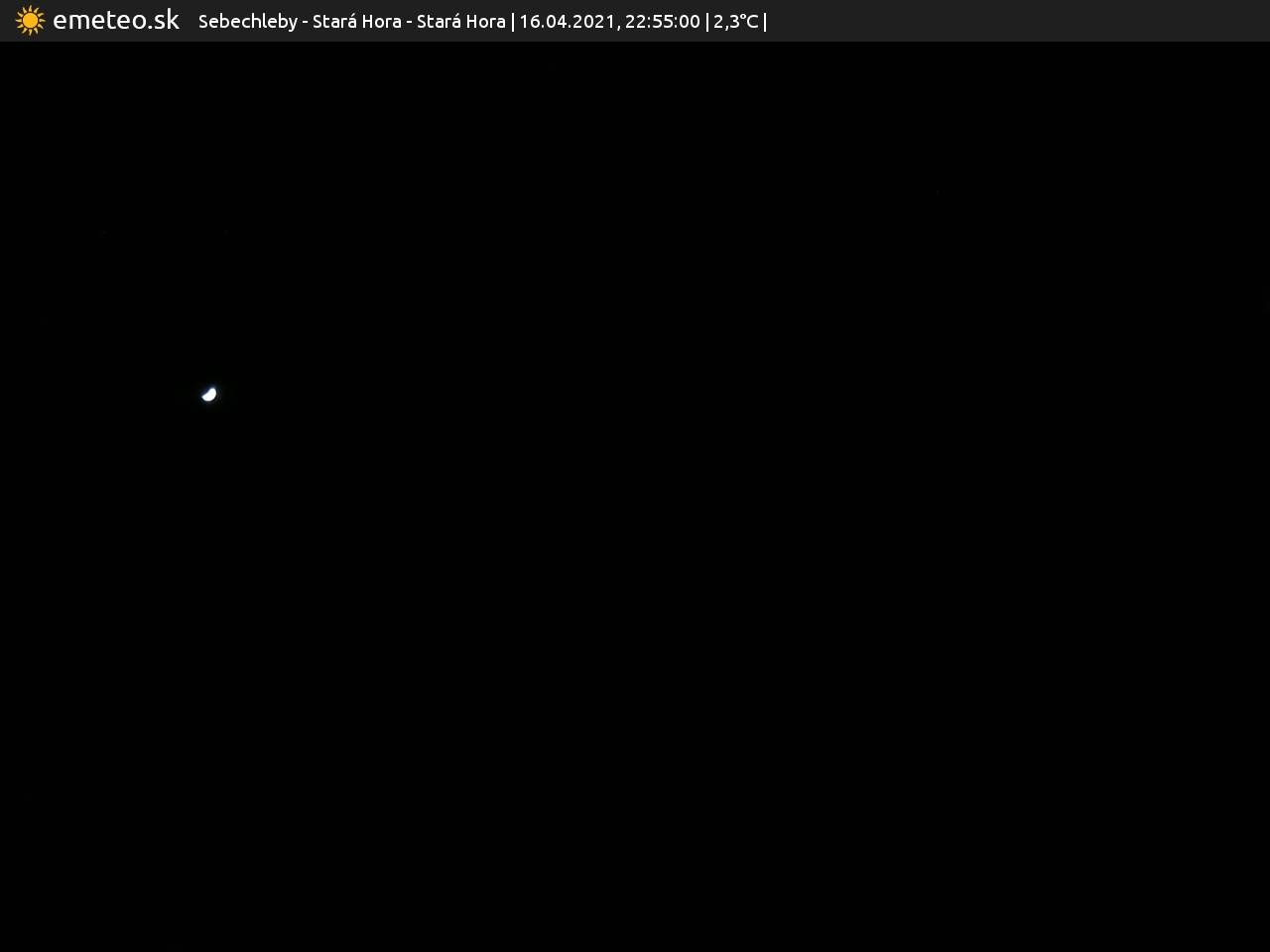Click the second Stará Hora label
The height and width of the screenshot is (952, 1270).
460,22
